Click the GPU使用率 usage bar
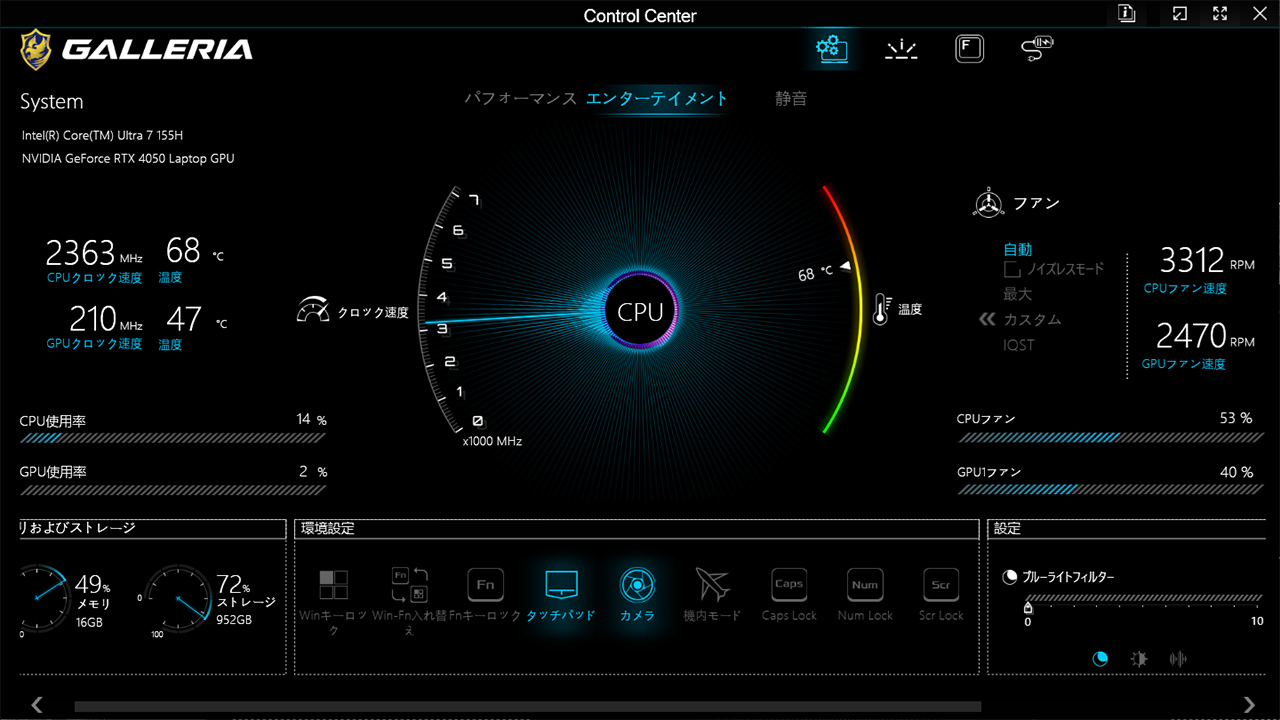 click(x=173, y=490)
